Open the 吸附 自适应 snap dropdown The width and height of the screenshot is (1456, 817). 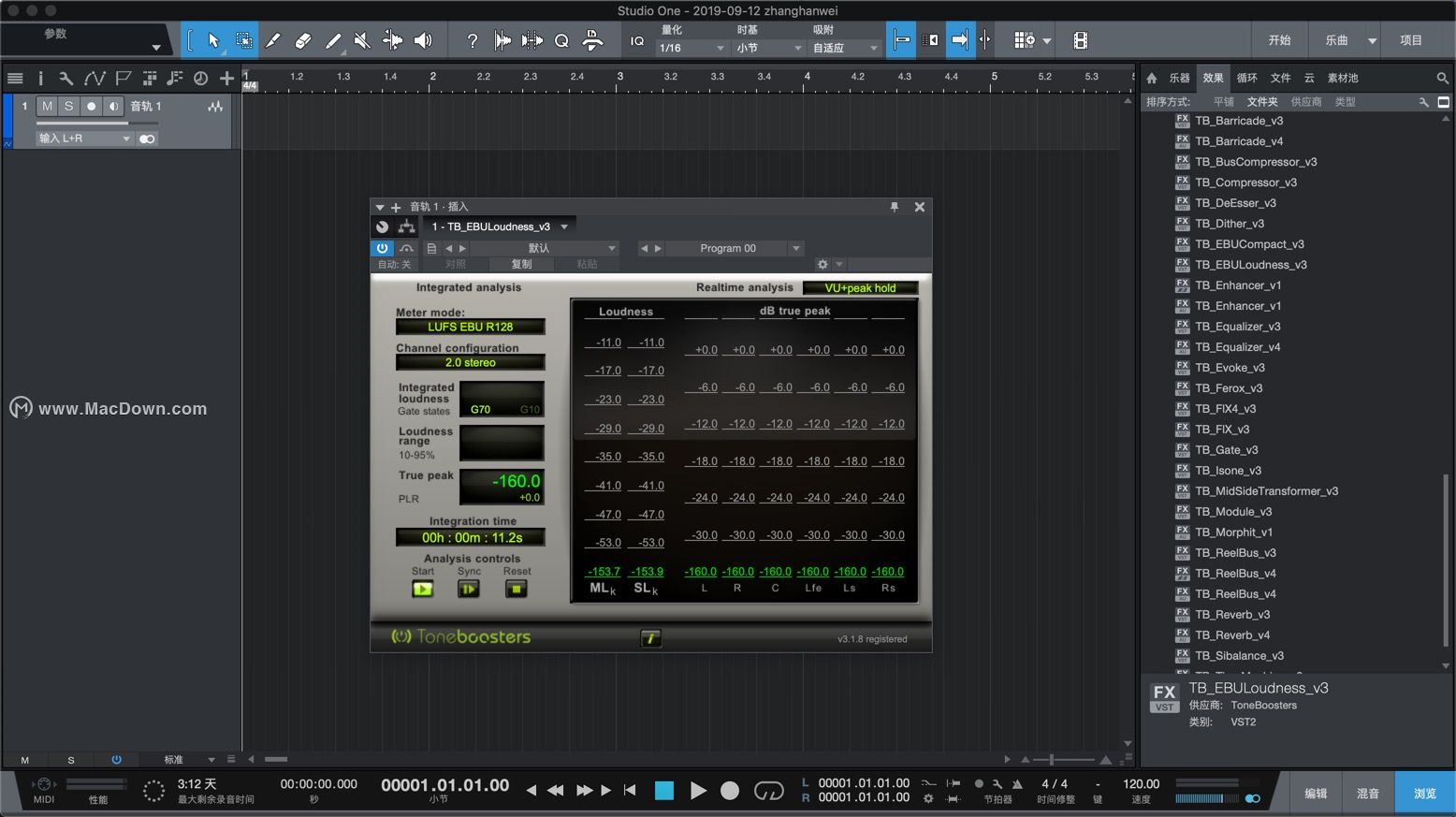pyautogui.click(x=845, y=48)
